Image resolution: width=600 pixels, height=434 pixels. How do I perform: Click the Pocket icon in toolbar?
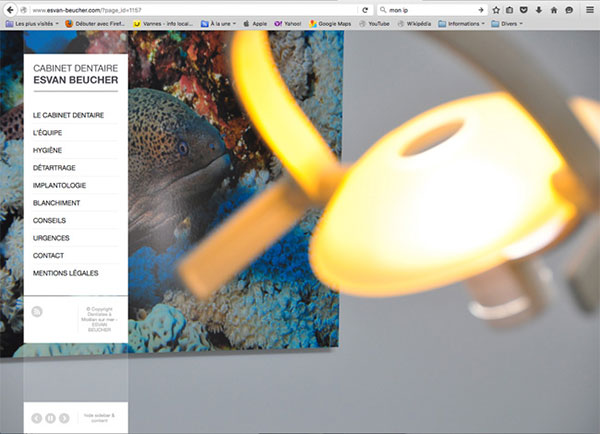(524, 10)
